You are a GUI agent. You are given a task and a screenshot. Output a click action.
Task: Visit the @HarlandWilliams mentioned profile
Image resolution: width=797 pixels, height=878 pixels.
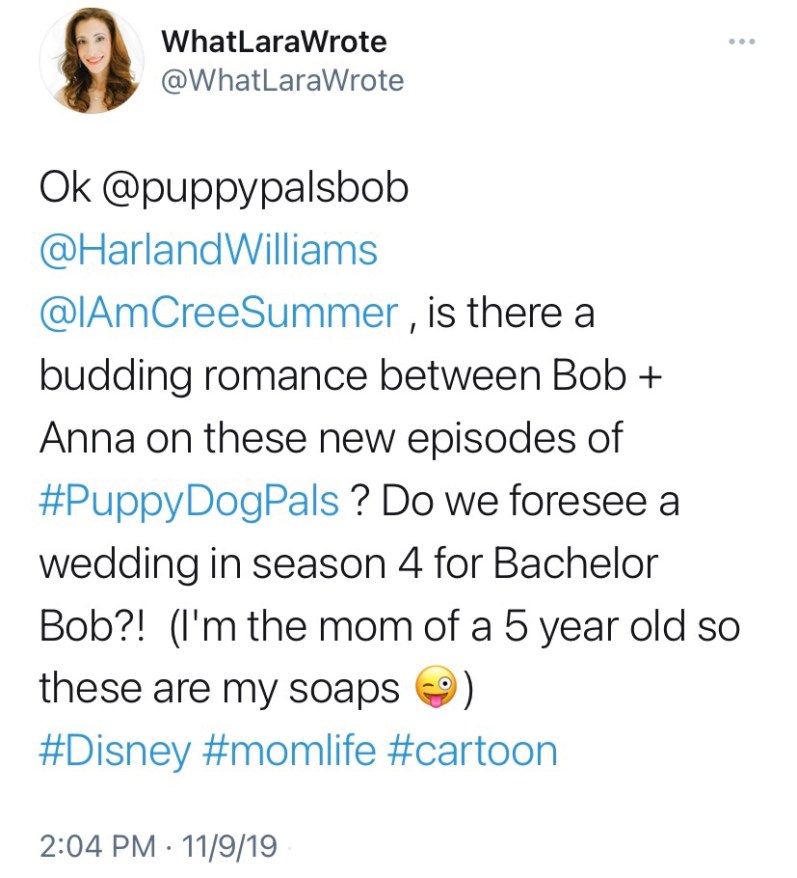208,251
